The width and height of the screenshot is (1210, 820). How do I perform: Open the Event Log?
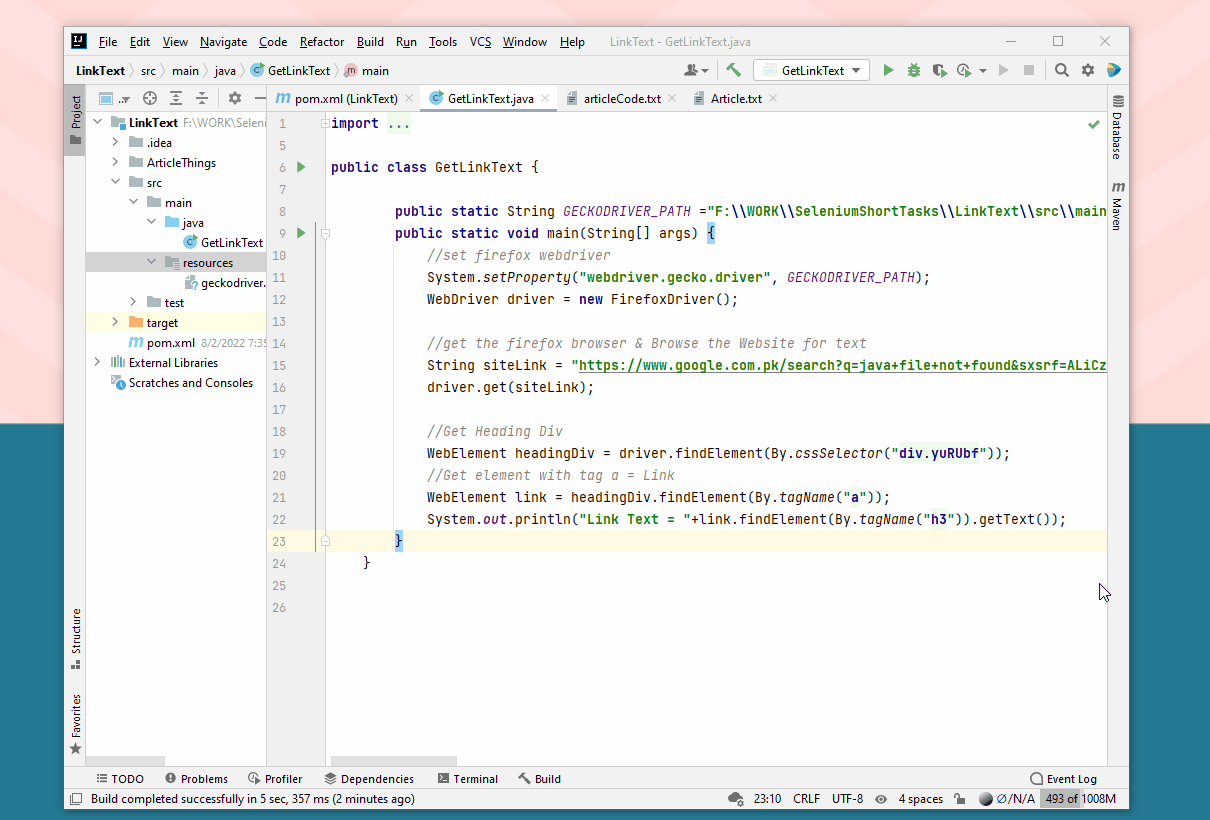1064,779
